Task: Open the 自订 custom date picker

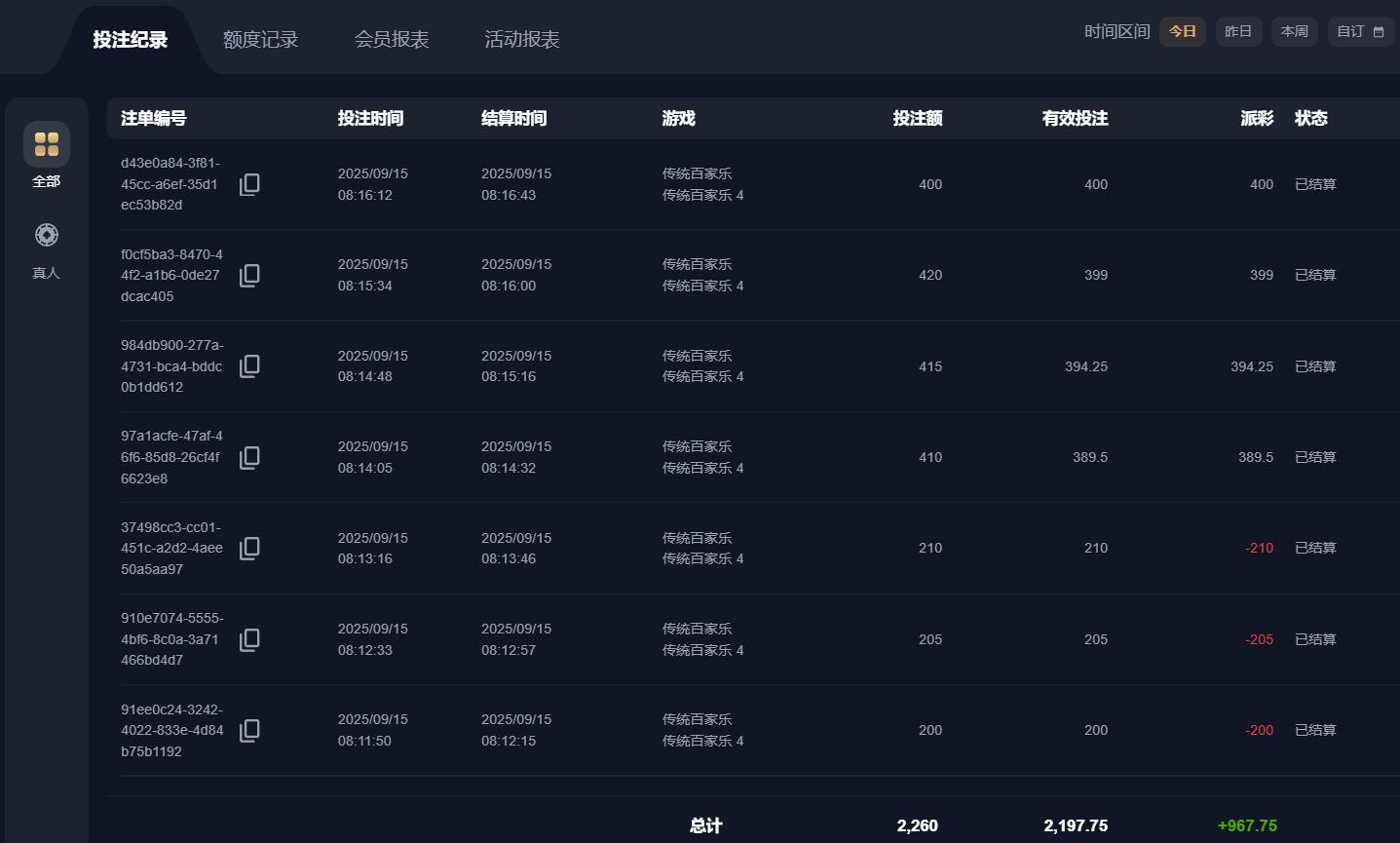Action: 1360,31
